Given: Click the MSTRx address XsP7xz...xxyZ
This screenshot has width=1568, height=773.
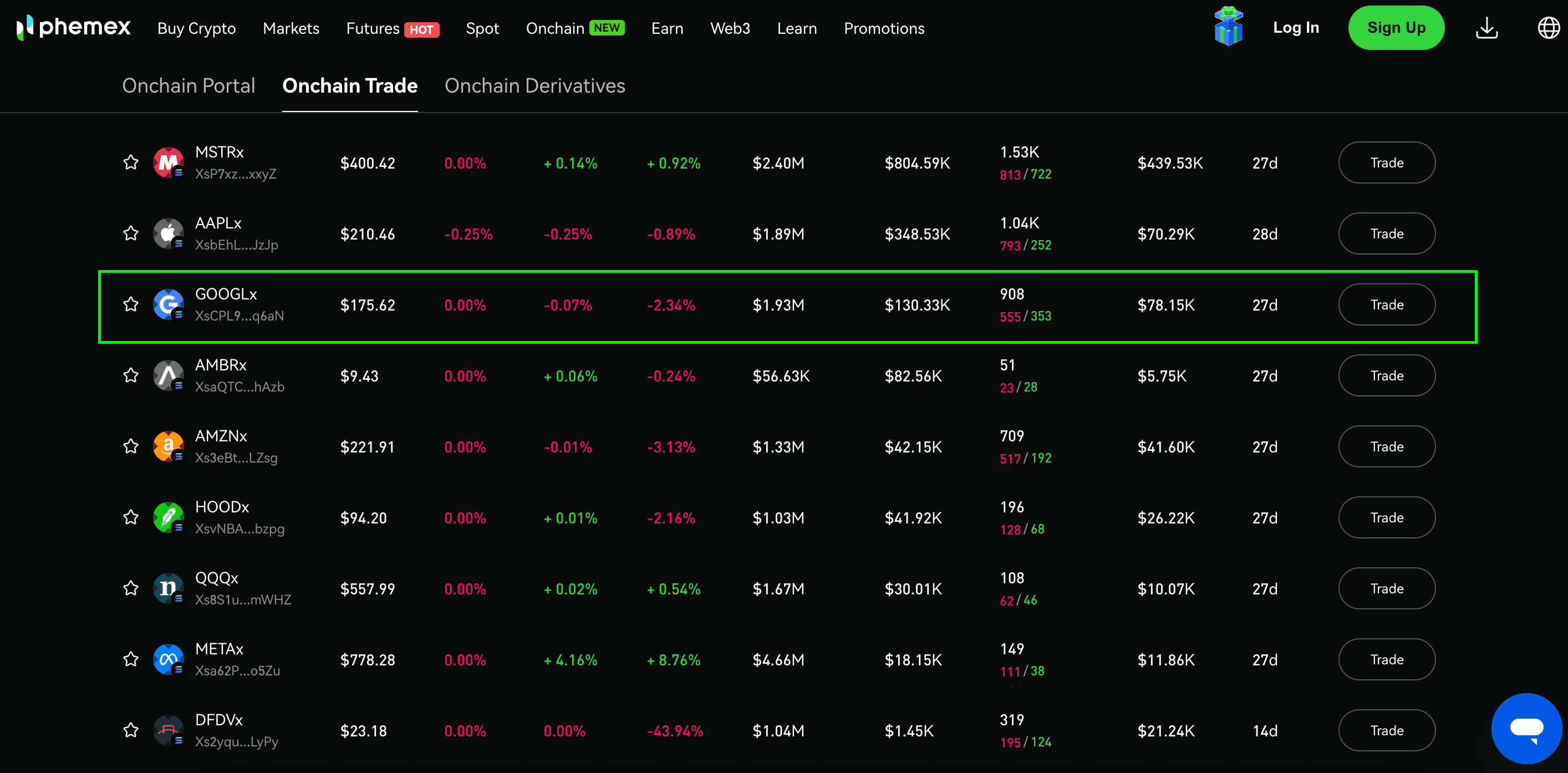Looking at the screenshot, I should tap(236, 174).
